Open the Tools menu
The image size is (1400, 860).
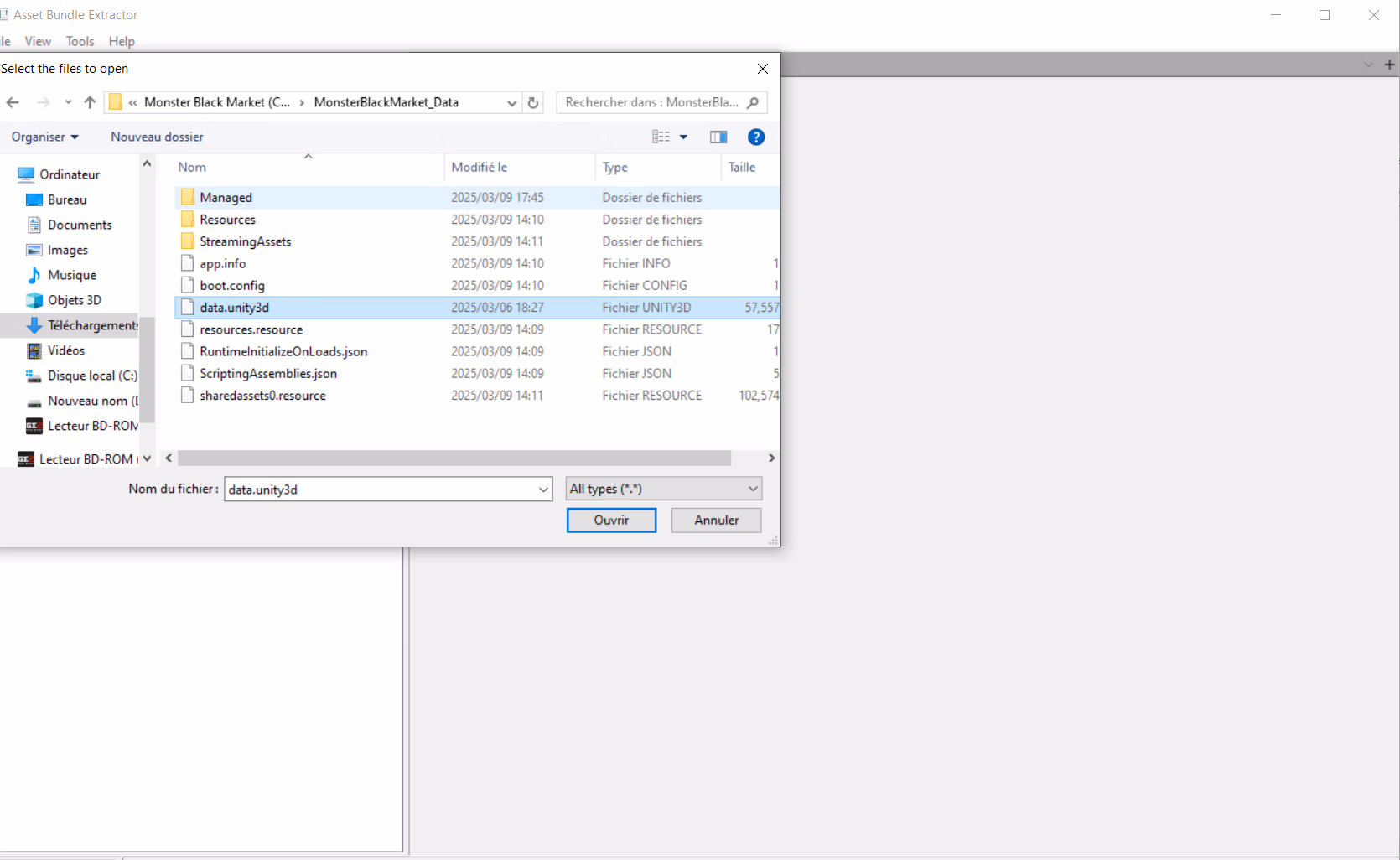(80, 41)
